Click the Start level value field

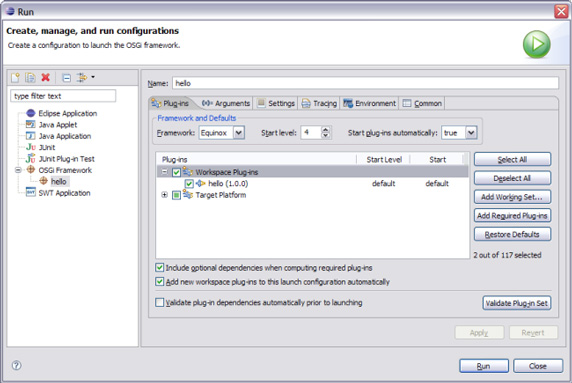[x=311, y=133]
